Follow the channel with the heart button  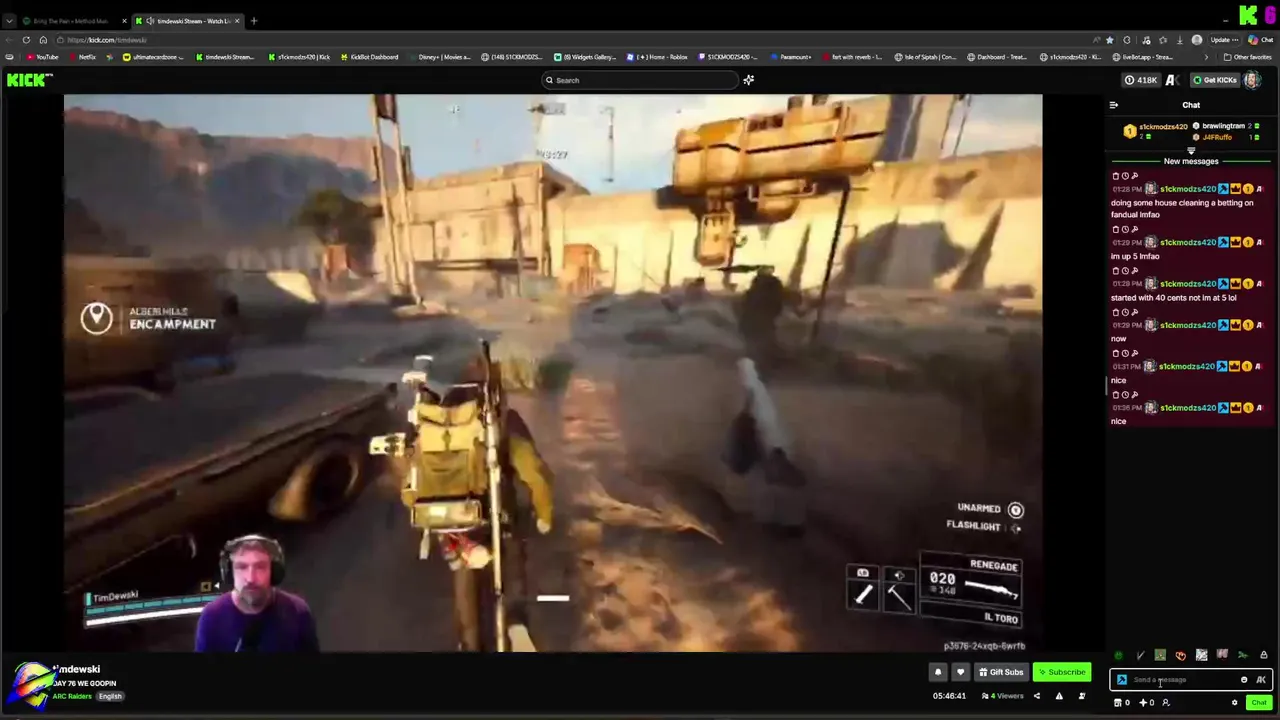(960, 672)
